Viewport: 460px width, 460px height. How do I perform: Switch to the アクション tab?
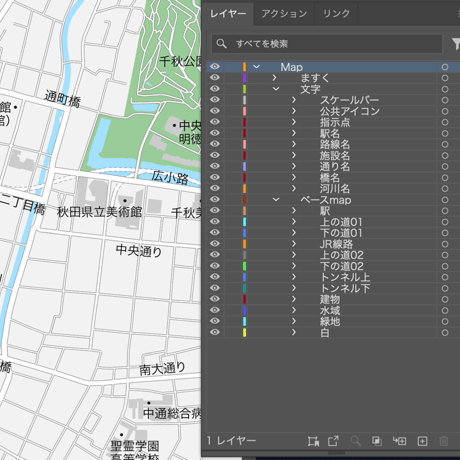point(284,14)
